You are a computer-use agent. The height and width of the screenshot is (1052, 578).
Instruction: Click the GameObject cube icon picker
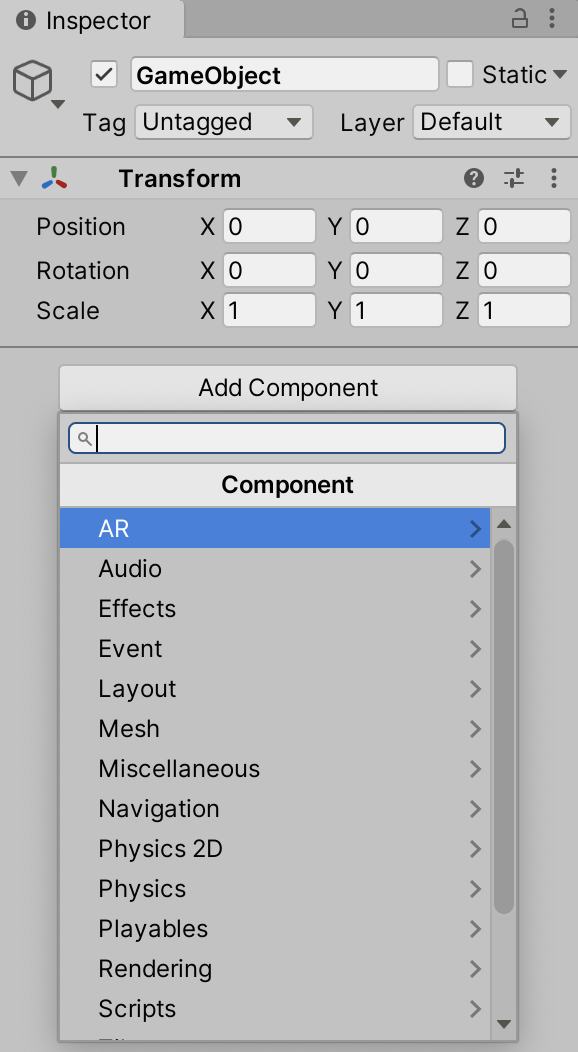tap(38, 84)
